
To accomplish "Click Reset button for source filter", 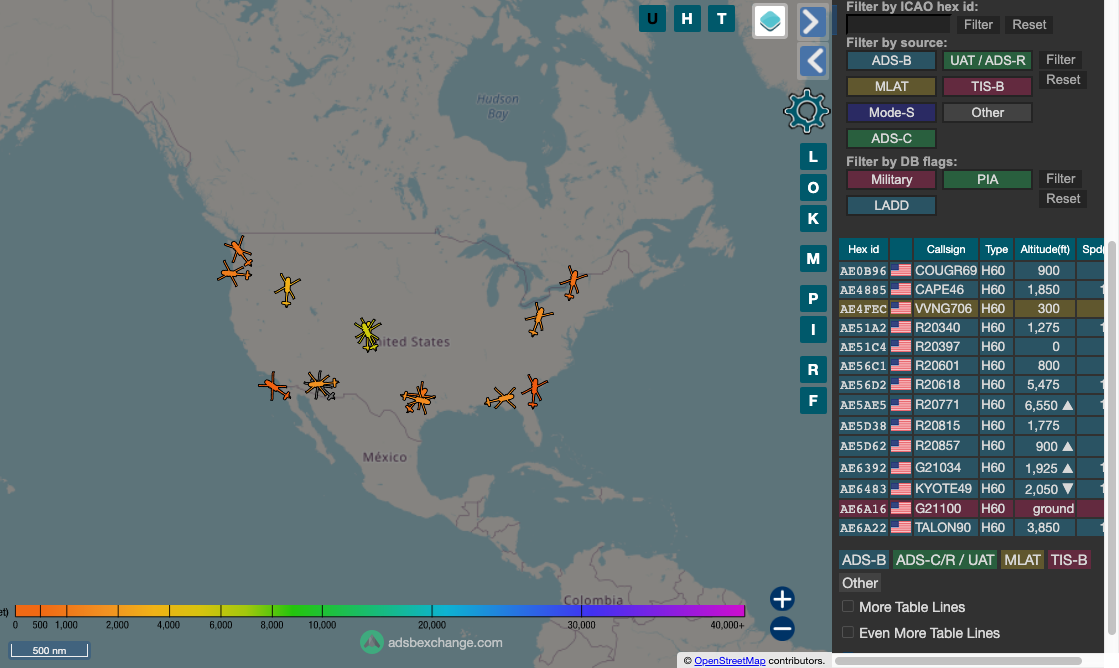I will click(x=1063, y=80).
